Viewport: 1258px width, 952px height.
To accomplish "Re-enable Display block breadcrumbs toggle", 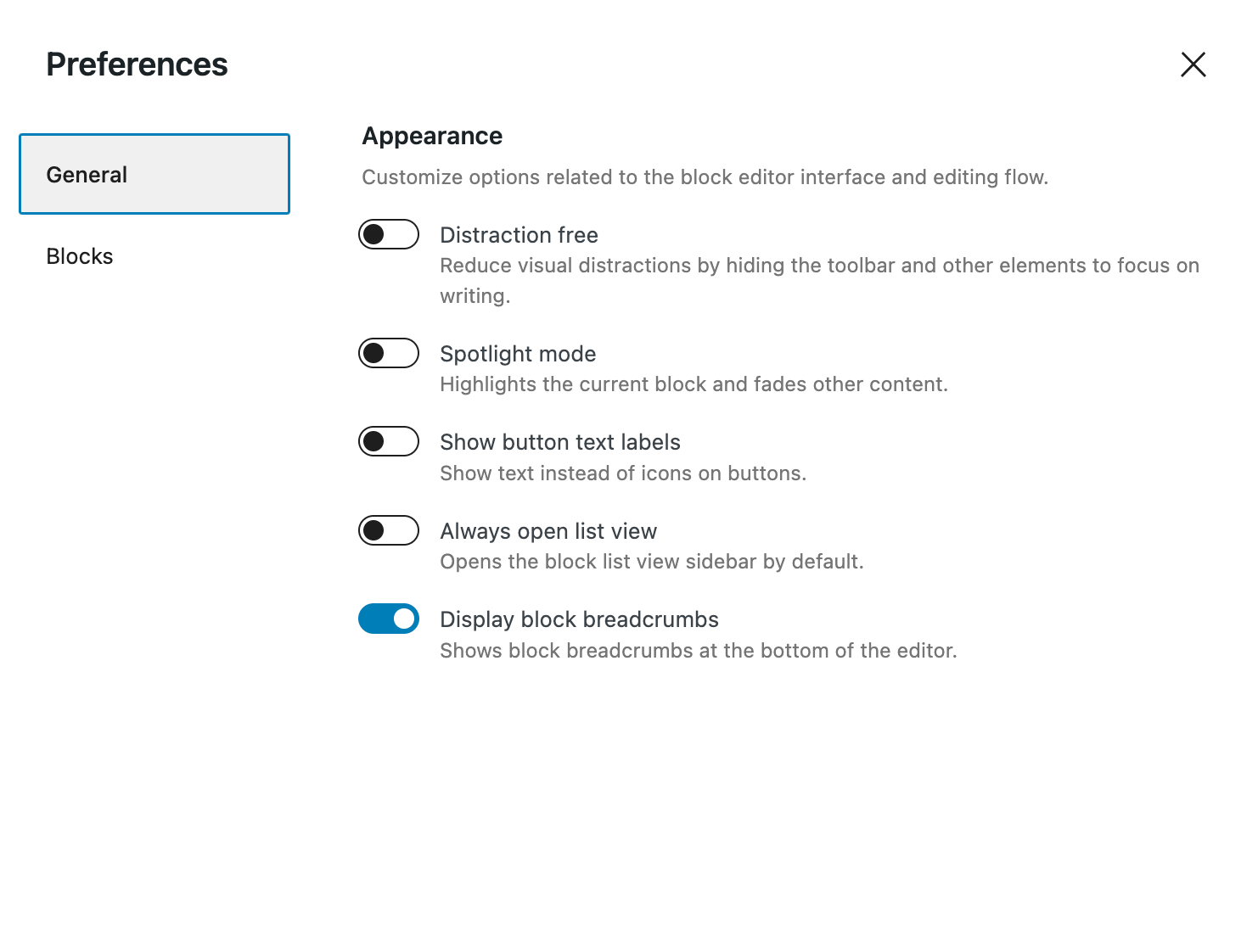I will point(389,619).
